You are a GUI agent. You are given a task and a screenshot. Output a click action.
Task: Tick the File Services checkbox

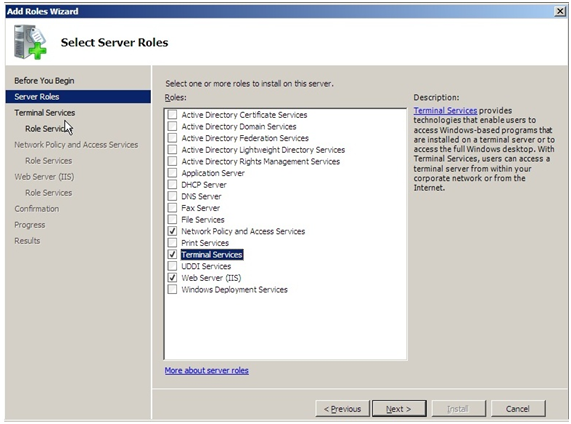[x=172, y=220]
